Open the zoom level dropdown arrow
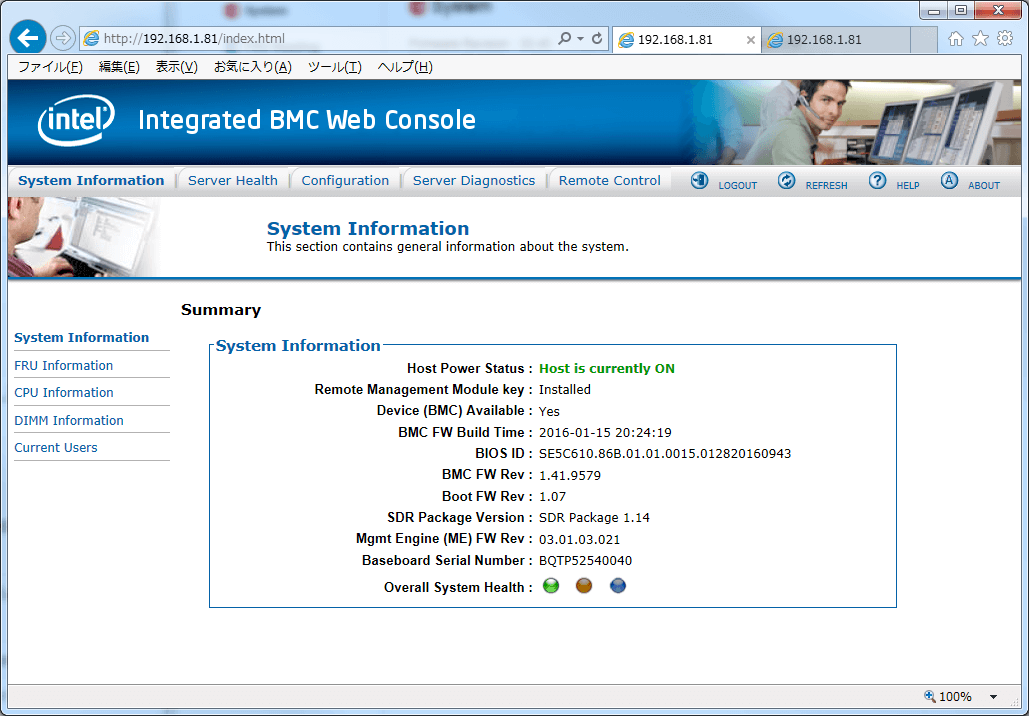The width and height of the screenshot is (1029, 716). coord(994,697)
